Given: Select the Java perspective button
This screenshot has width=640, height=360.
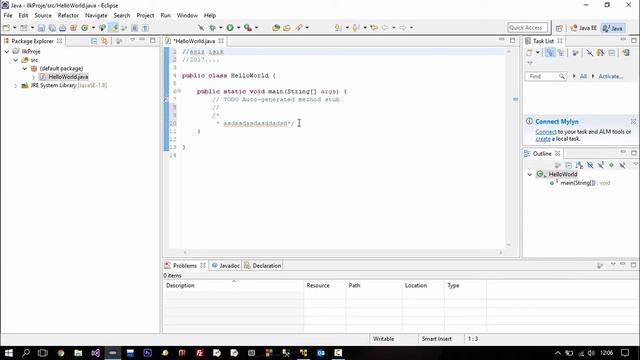Looking at the screenshot, I should point(613,28).
